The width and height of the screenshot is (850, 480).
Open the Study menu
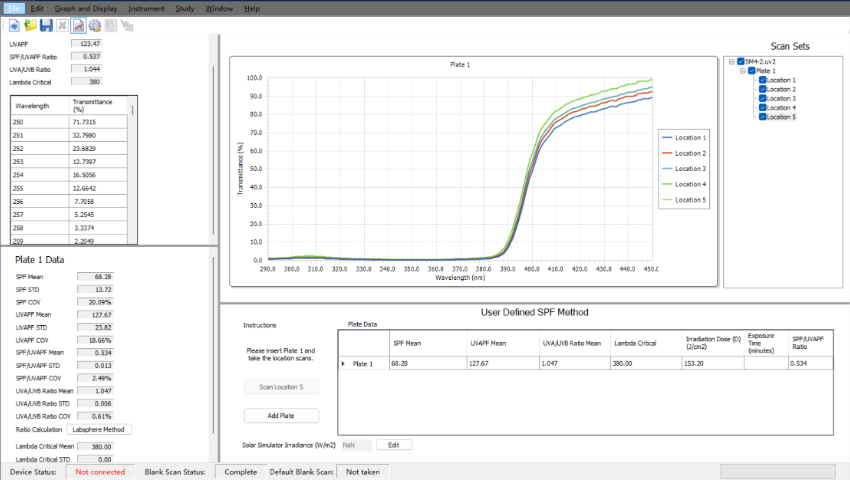coord(185,8)
